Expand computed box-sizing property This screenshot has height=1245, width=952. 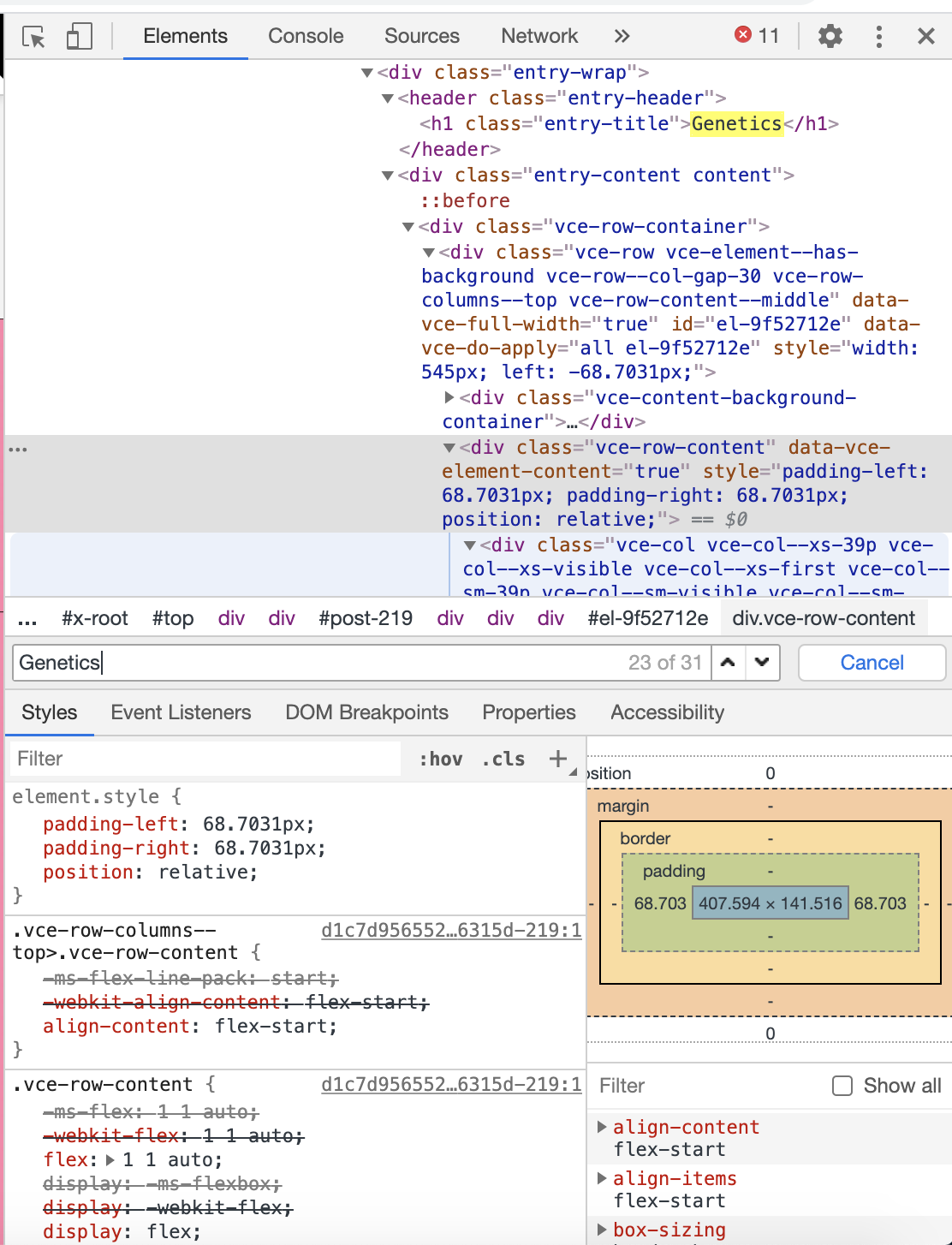tap(602, 1230)
